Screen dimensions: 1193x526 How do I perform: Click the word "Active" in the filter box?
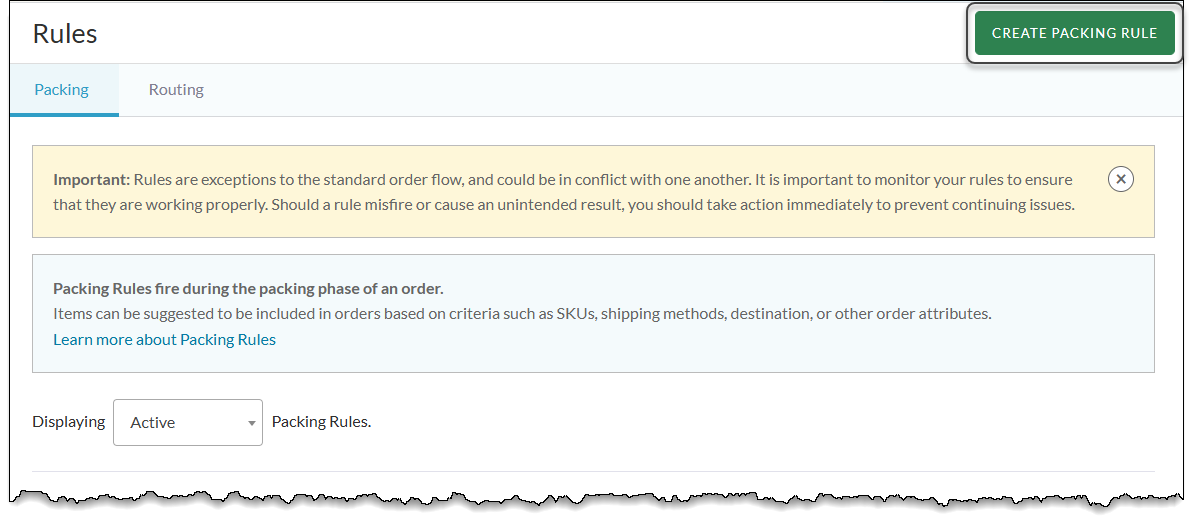[153, 423]
